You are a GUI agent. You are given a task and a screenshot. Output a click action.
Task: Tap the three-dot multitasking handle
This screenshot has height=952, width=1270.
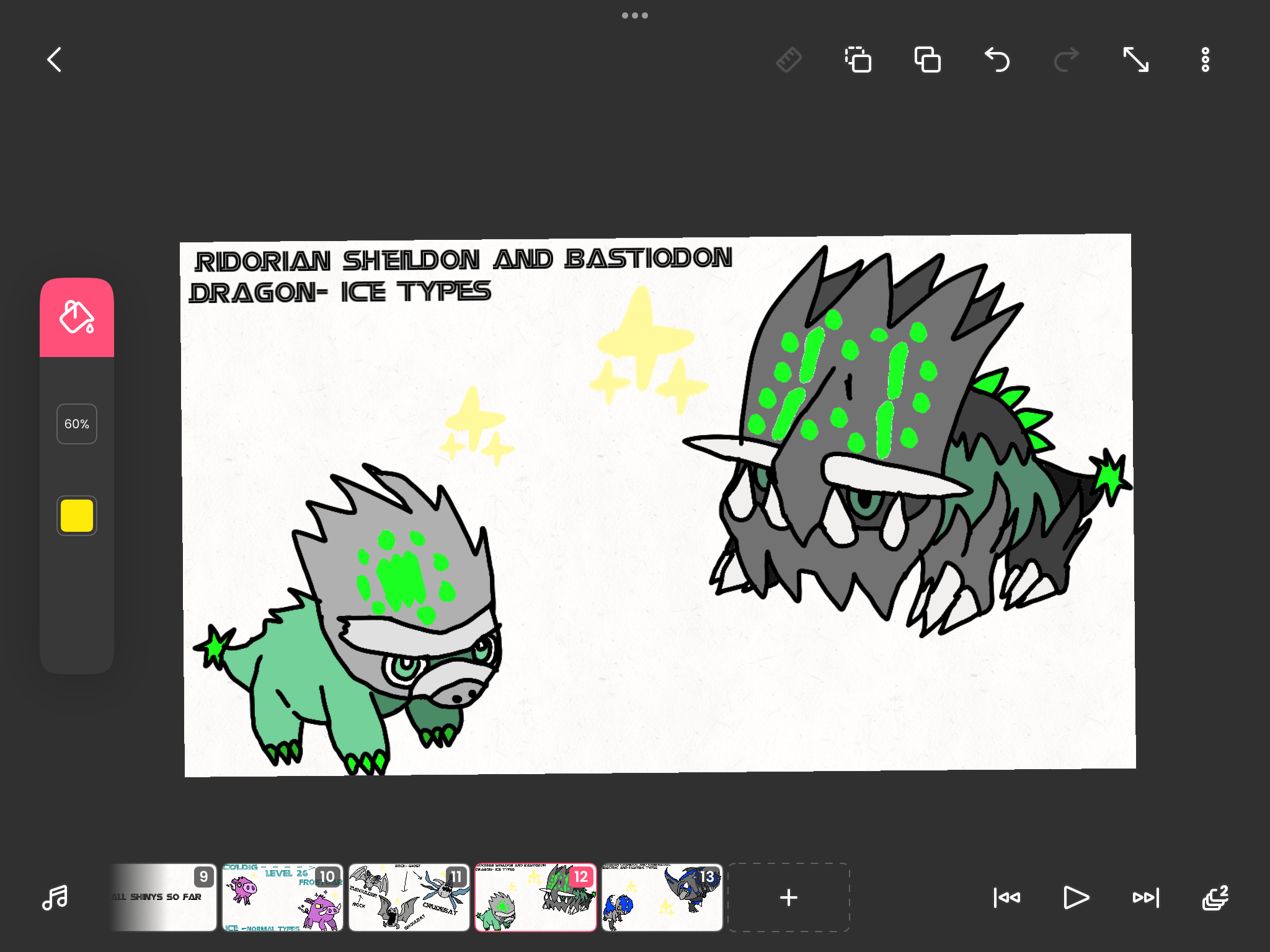635,15
